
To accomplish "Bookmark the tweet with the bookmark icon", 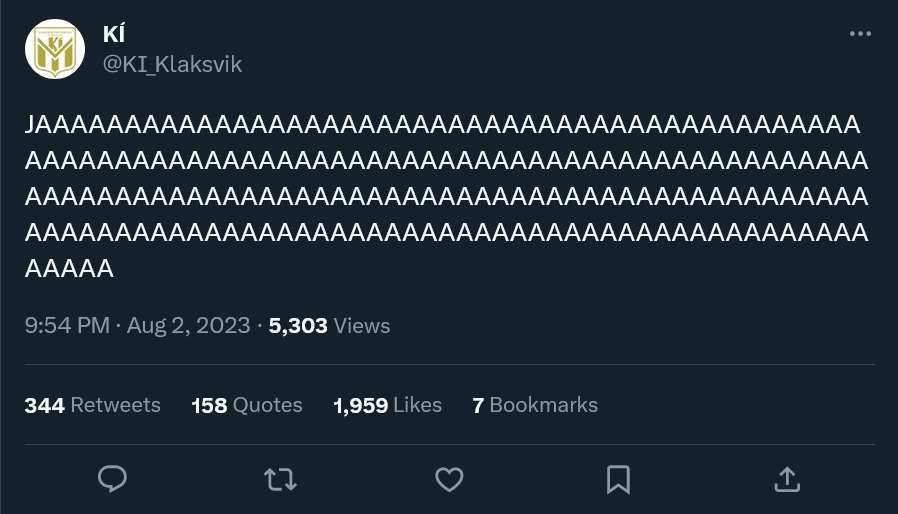I will [x=619, y=480].
